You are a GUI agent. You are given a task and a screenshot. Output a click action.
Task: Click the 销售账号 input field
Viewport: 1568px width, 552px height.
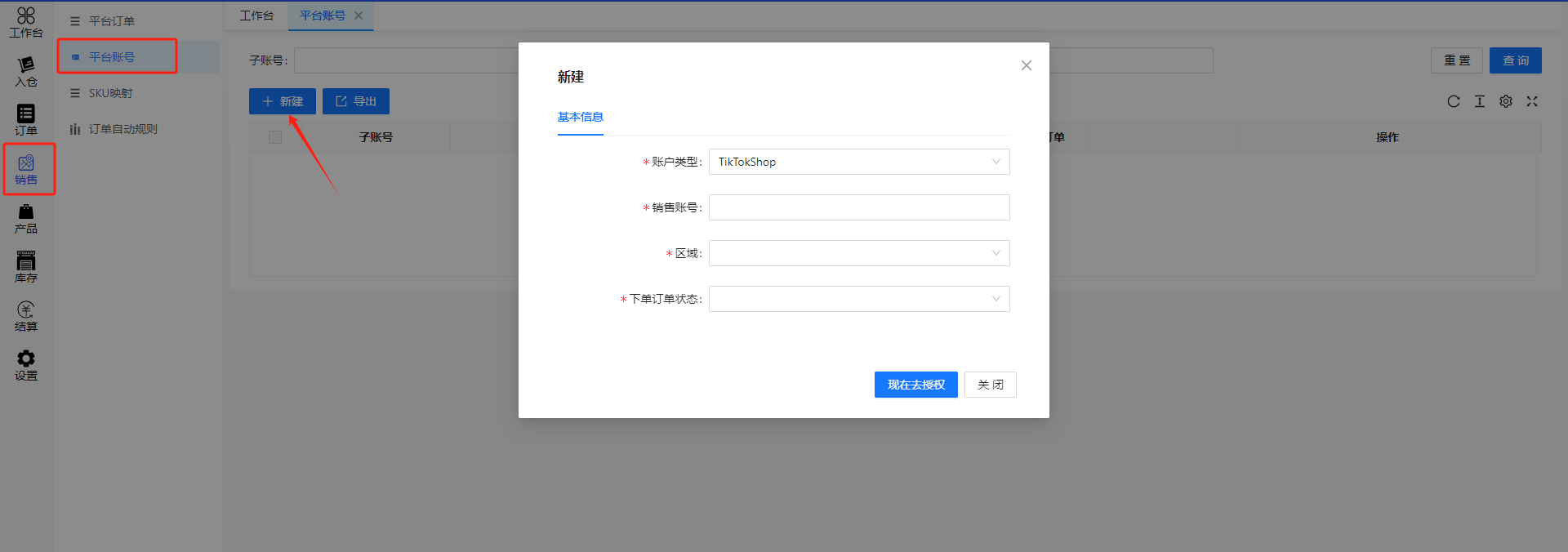858,207
